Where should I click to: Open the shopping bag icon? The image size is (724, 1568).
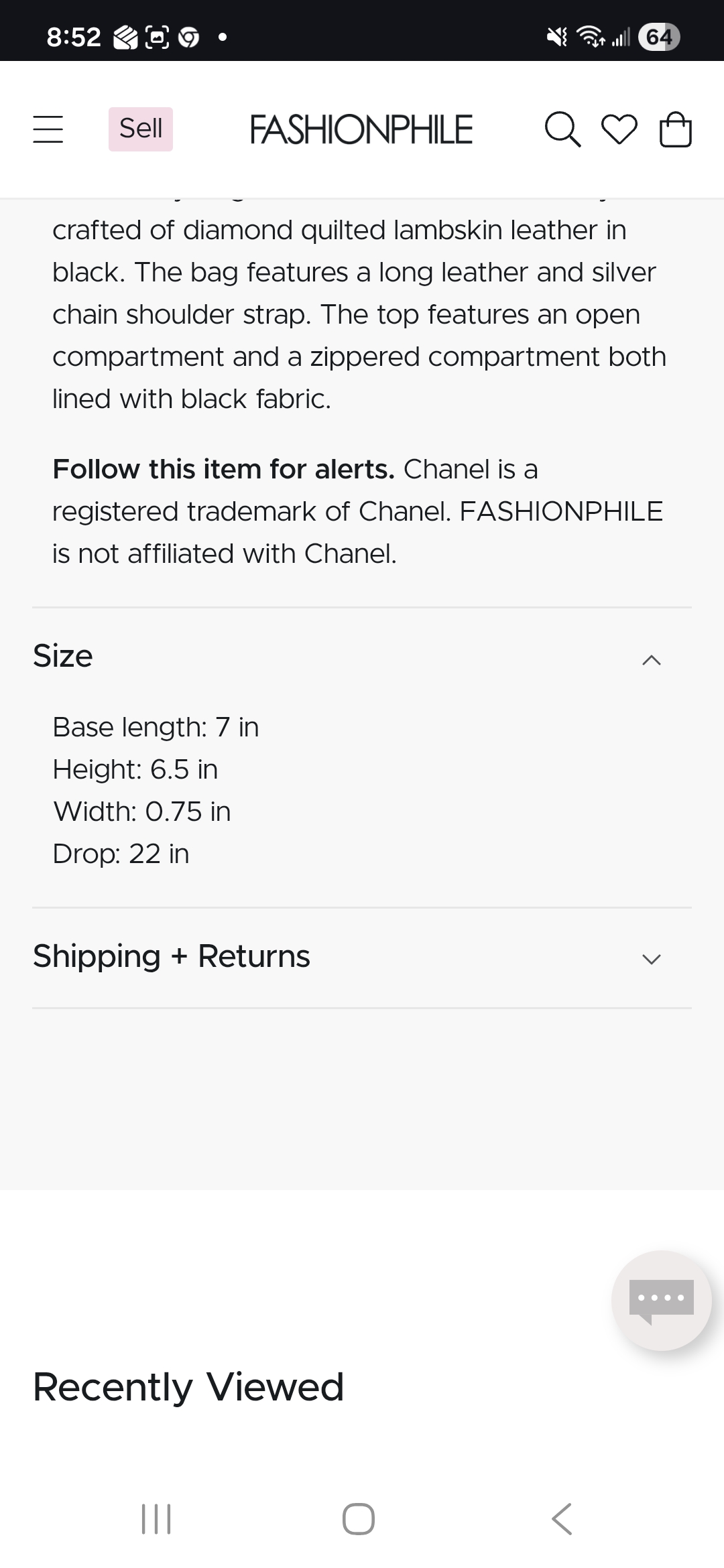[675, 129]
